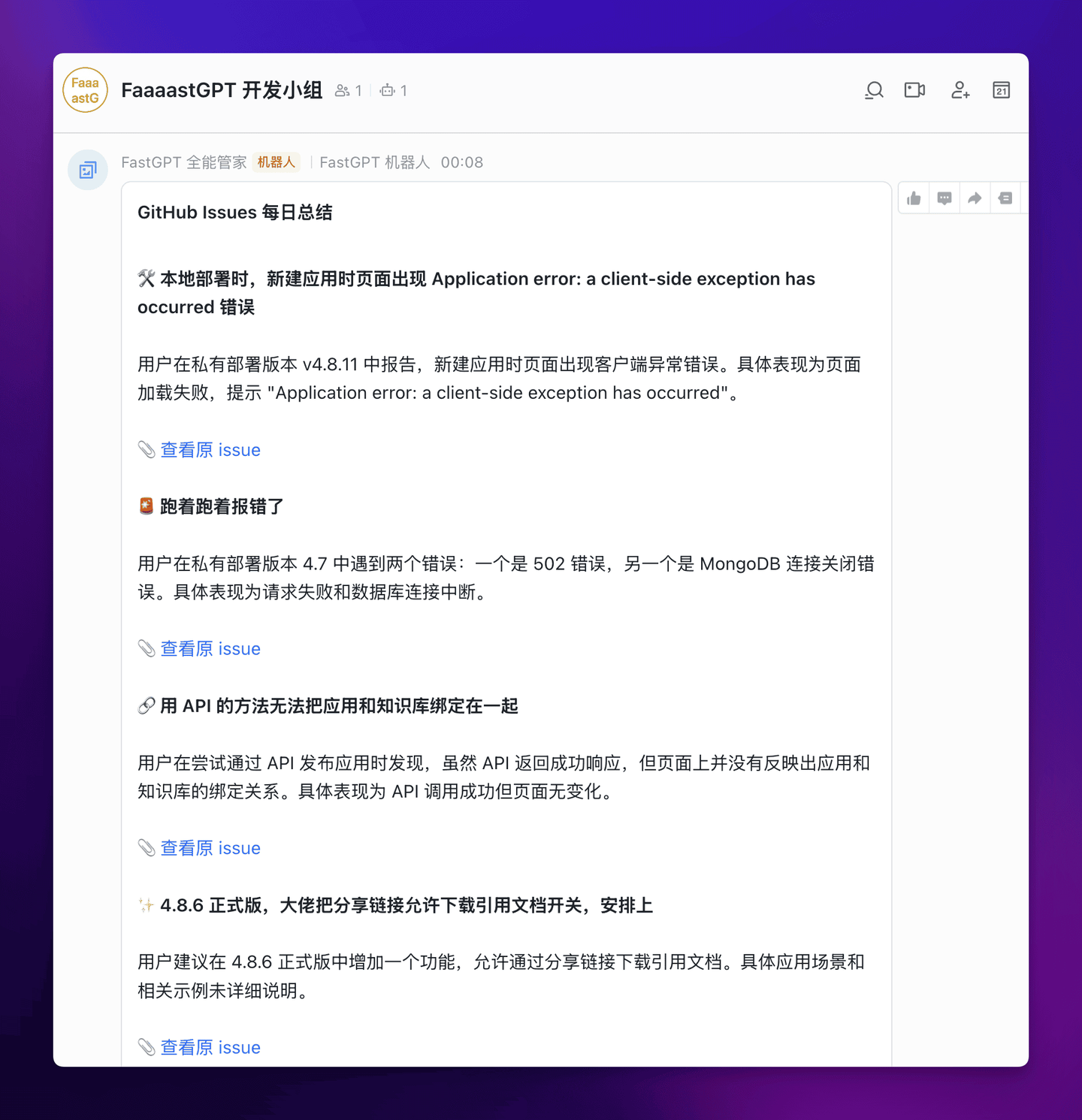Give a thumbs-up reaction to the bot message
1082x1120 pixels.
pos(914,198)
